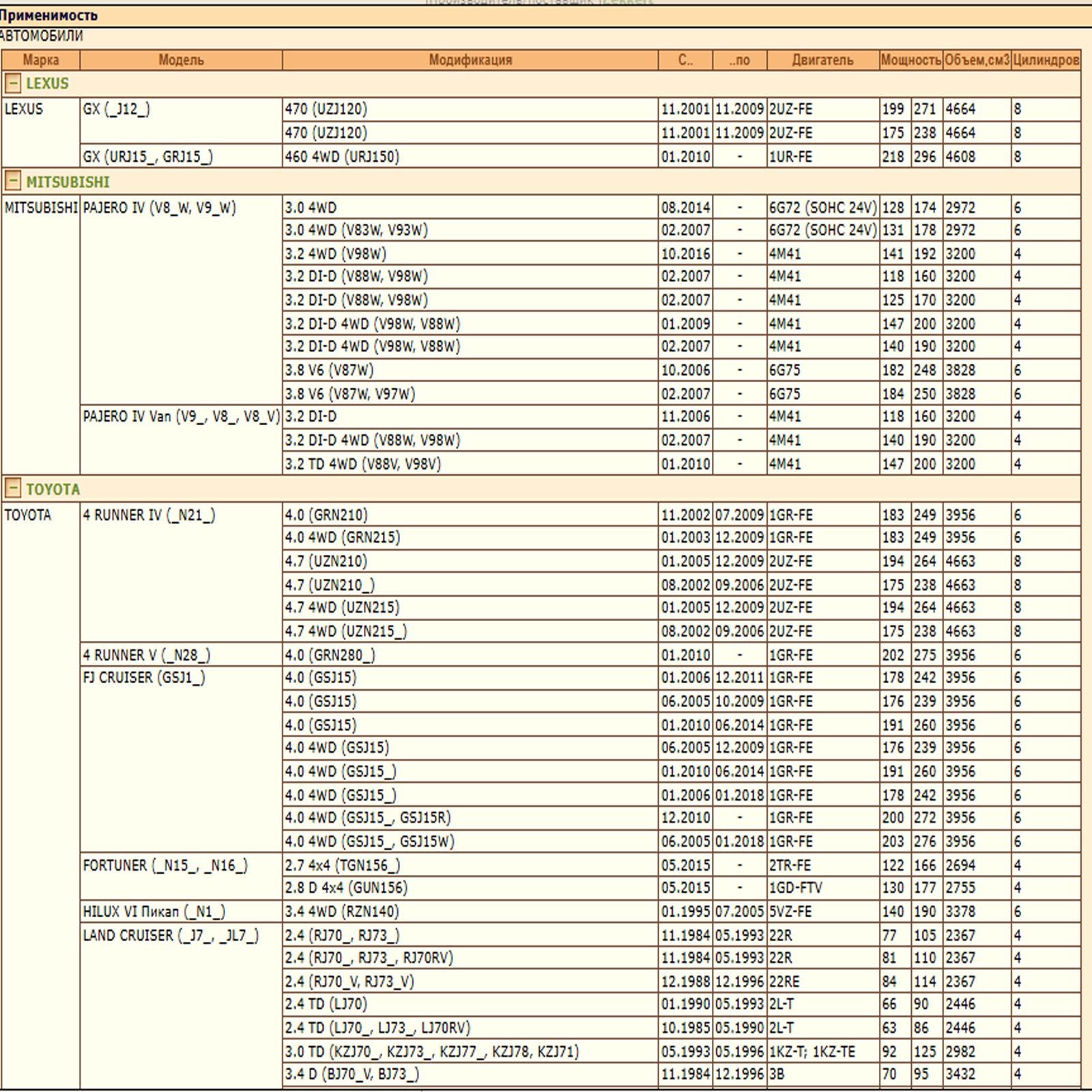The image size is (1092, 1092).
Task: Open the MITSUBISHI brand group link
Action: 68,182
